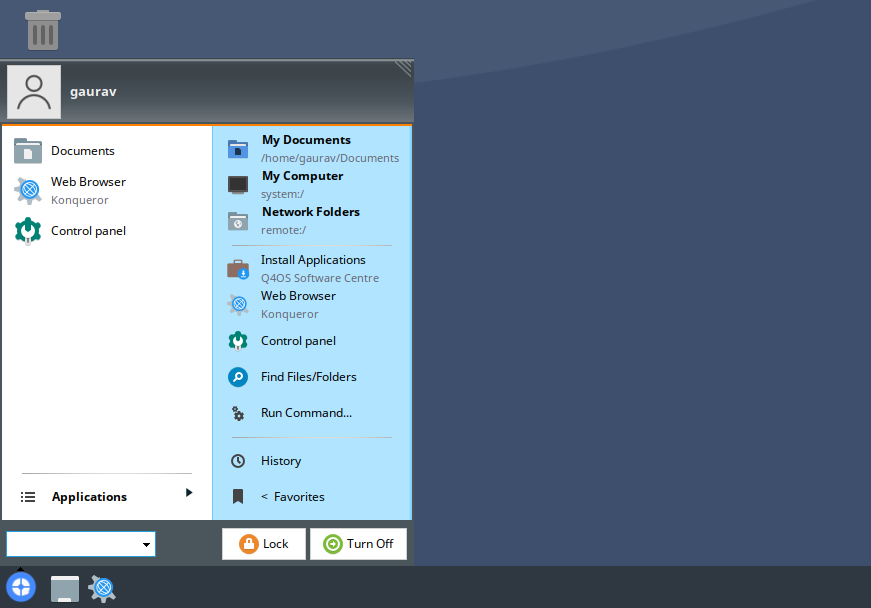871x608 pixels.
Task: Click the Favorites bookmark icon
Action: click(x=238, y=496)
